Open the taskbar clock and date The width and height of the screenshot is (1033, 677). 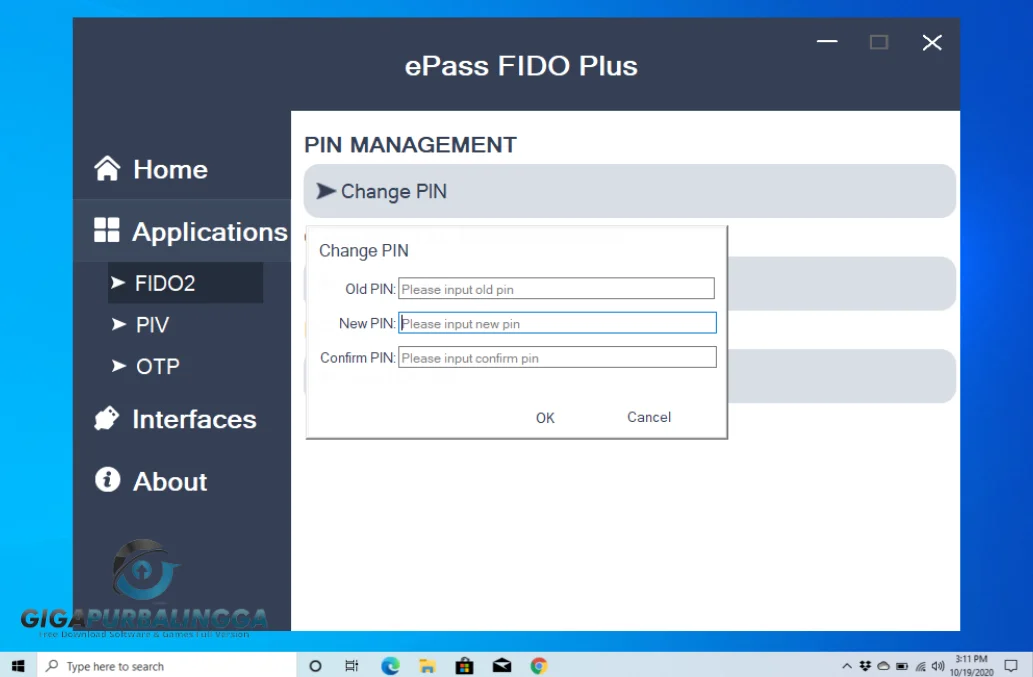coord(972,666)
